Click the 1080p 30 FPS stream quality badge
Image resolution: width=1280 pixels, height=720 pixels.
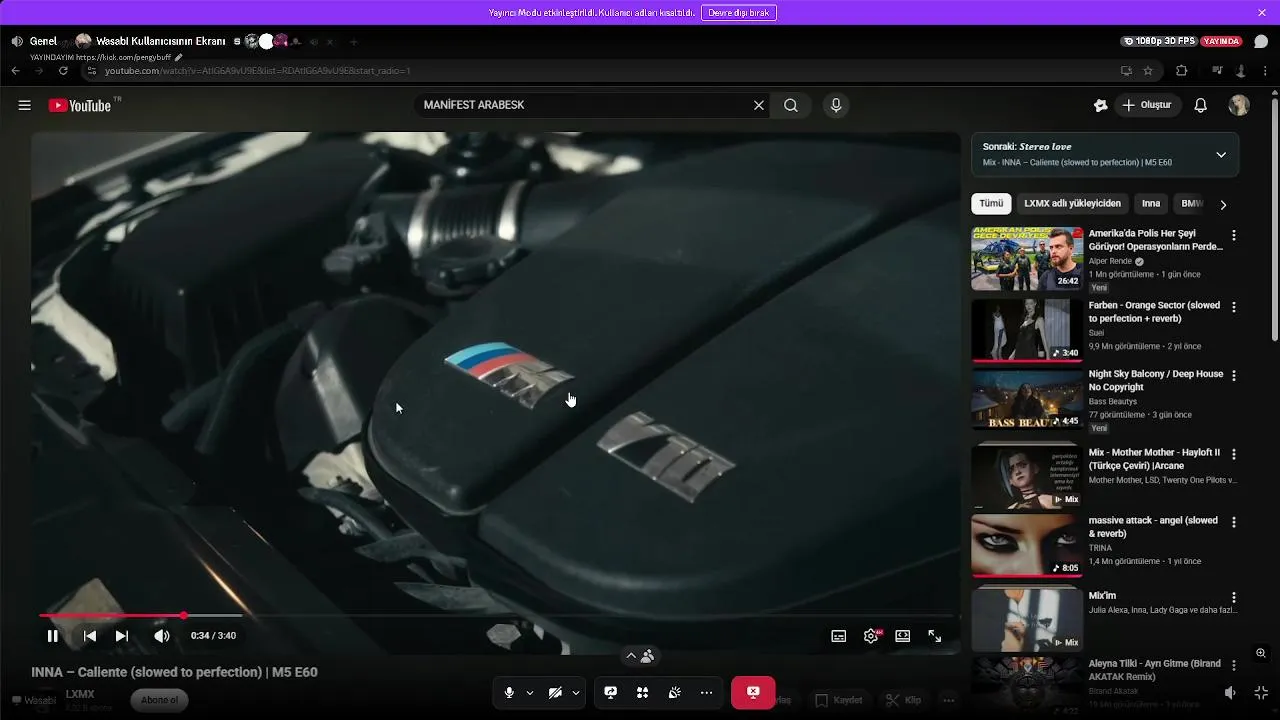(1160, 42)
